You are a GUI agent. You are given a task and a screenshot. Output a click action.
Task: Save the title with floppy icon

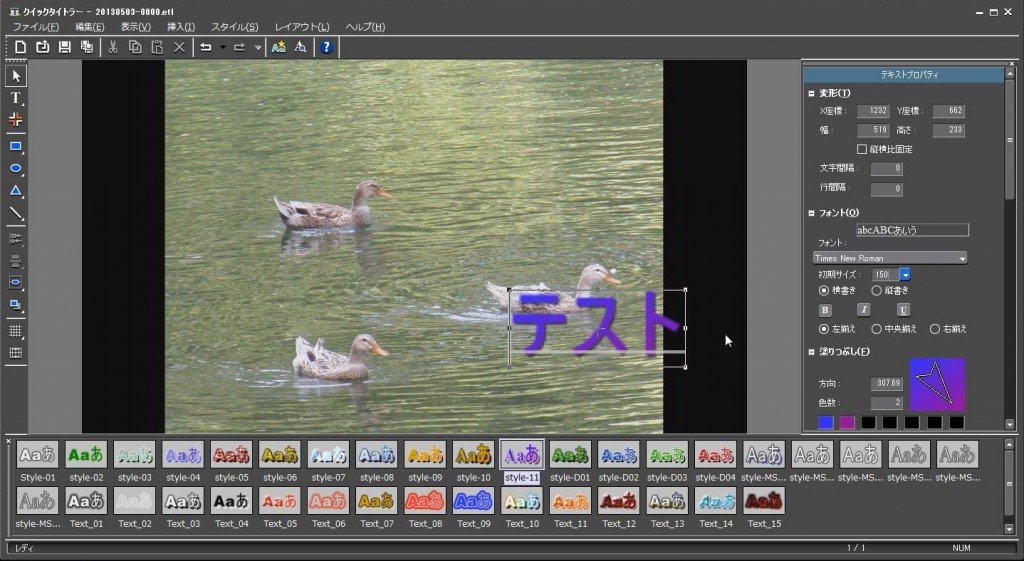tap(64, 47)
